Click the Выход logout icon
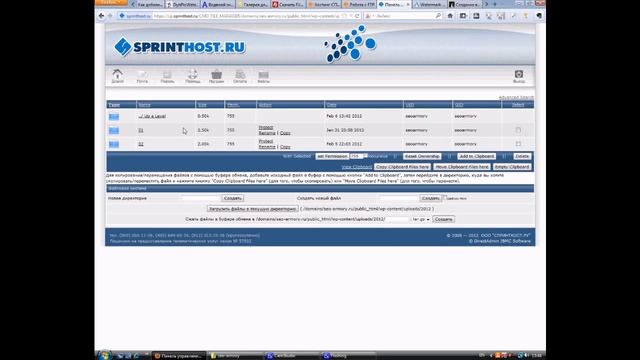Image resolution: width=640 pixels, height=360 pixels. tap(519, 76)
